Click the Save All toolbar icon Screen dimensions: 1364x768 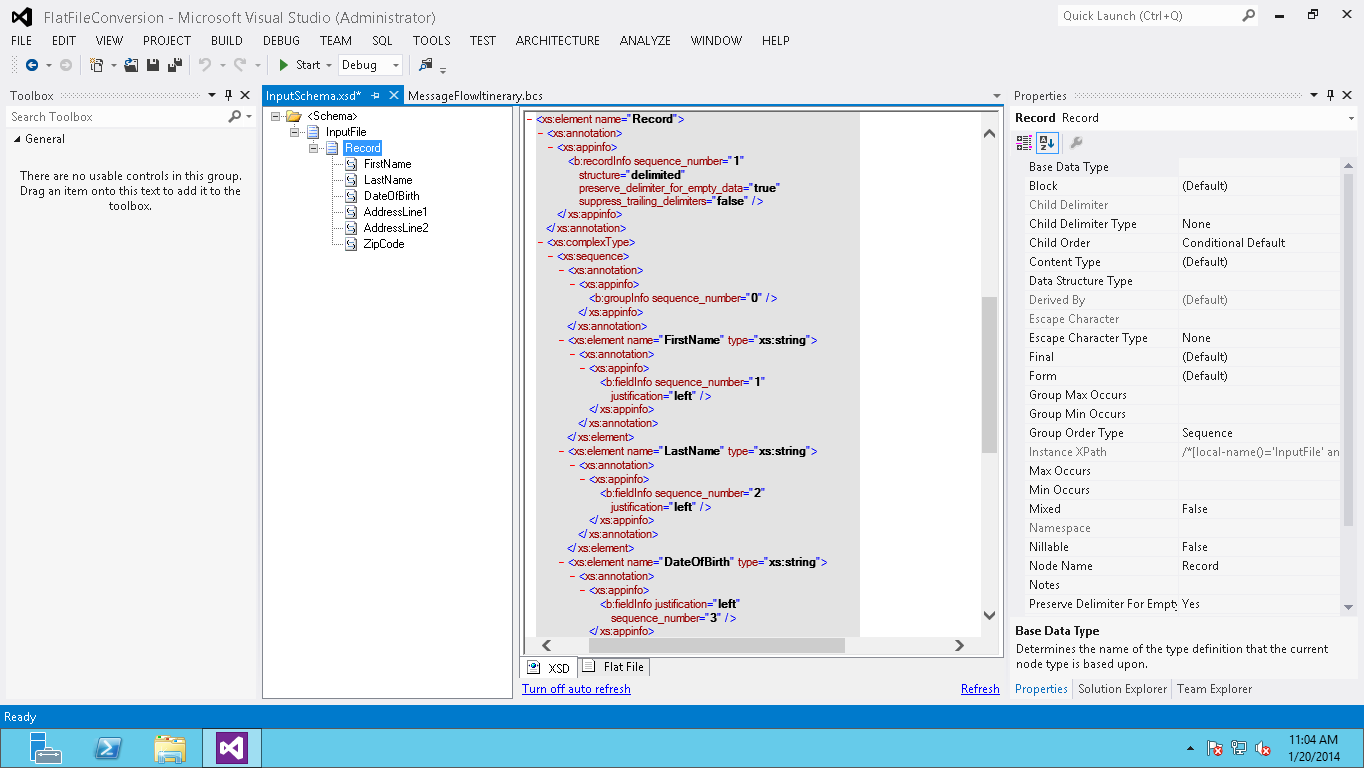[174, 65]
